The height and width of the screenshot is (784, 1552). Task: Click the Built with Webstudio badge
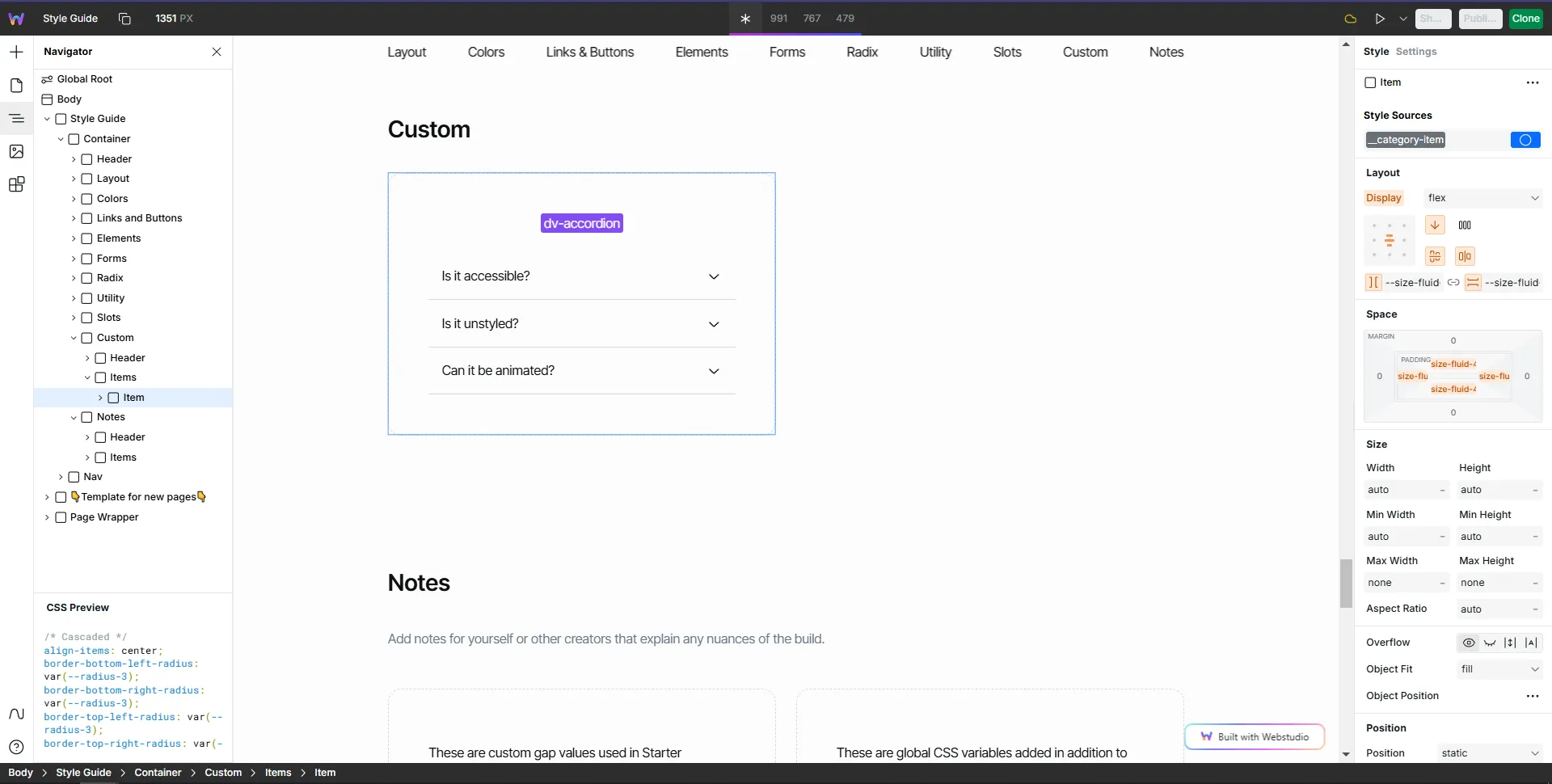[x=1254, y=736]
